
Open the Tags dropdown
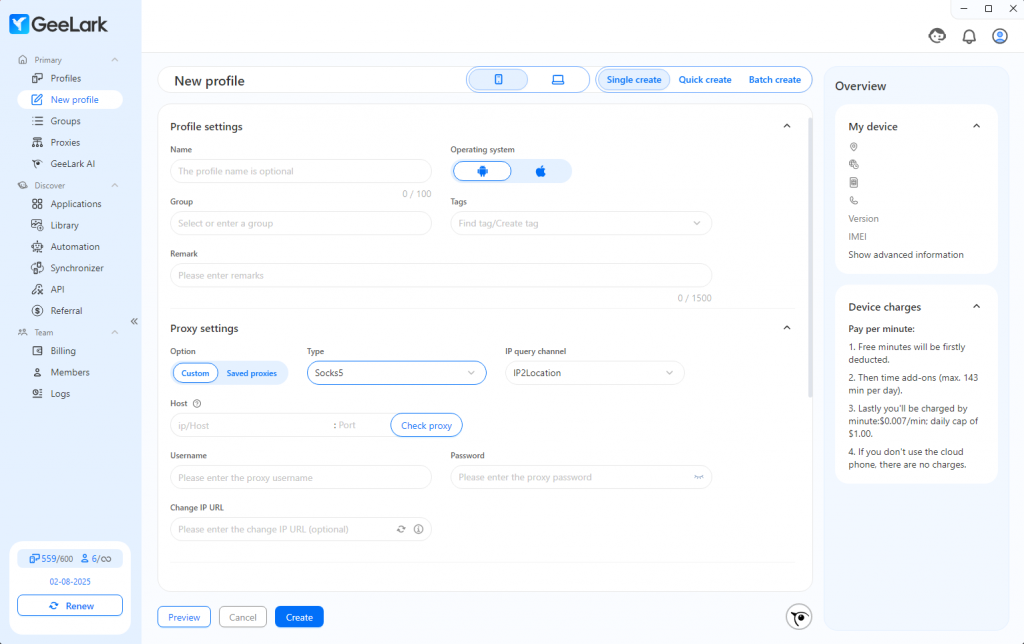point(581,223)
